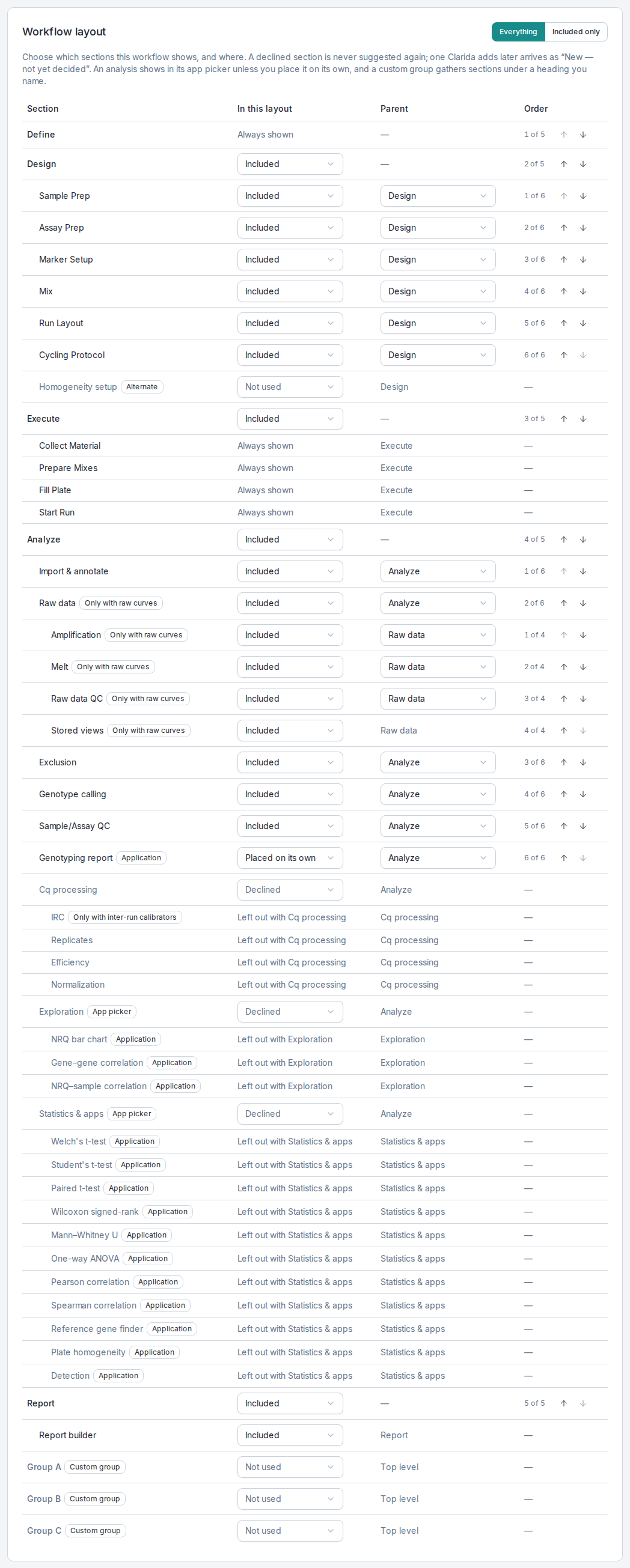Click Application tag beside Welch's t-test
This screenshot has width=630, height=1568.
pos(135,1142)
